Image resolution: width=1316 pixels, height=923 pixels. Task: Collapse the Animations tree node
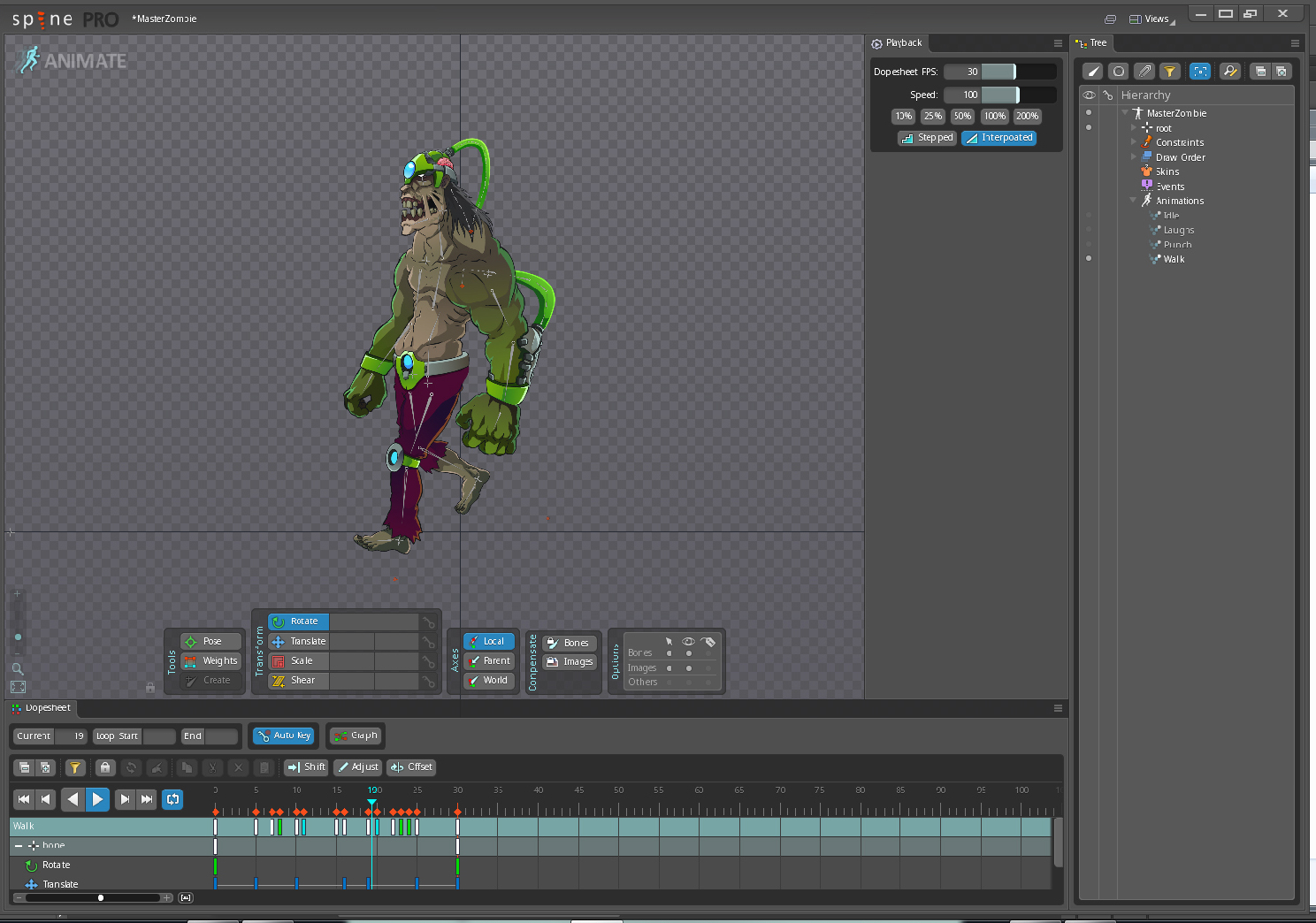tap(1134, 201)
